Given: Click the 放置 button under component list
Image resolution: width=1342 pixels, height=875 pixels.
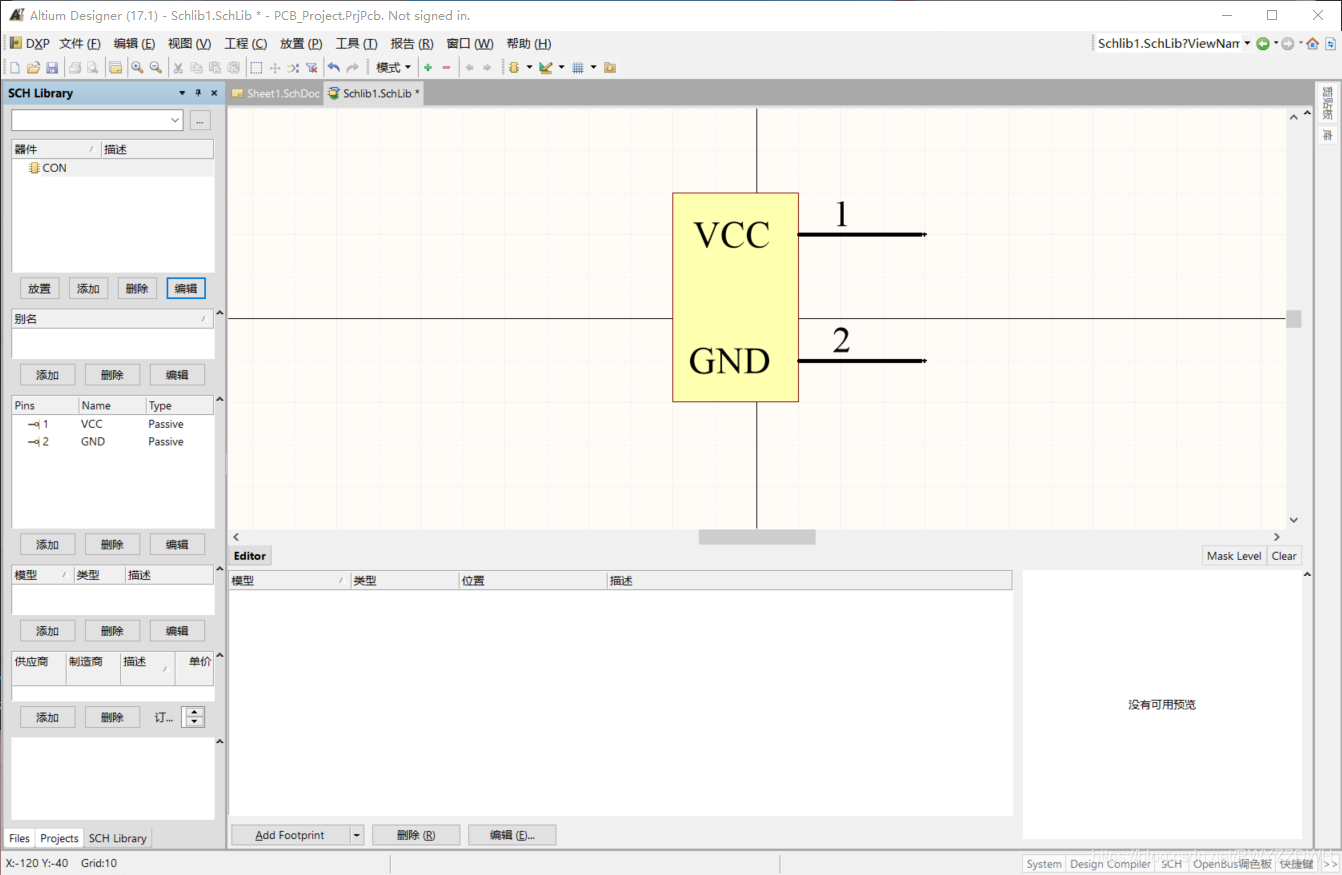Looking at the screenshot, I should click(39, 288).
